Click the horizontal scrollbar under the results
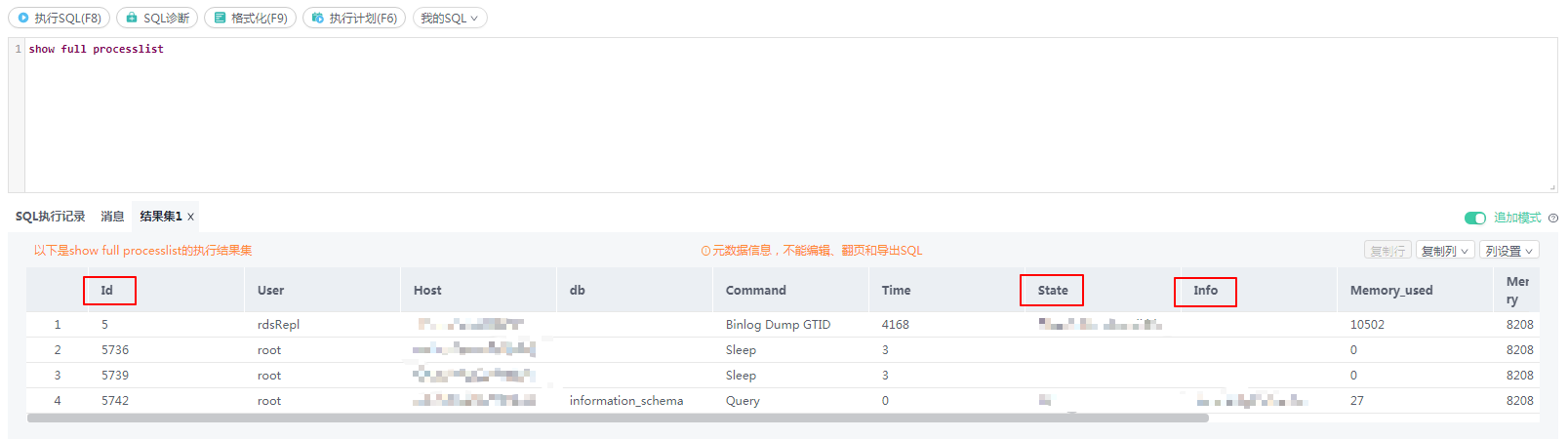1568x439 pixels. pyautogui.click(x=618, y=418)
